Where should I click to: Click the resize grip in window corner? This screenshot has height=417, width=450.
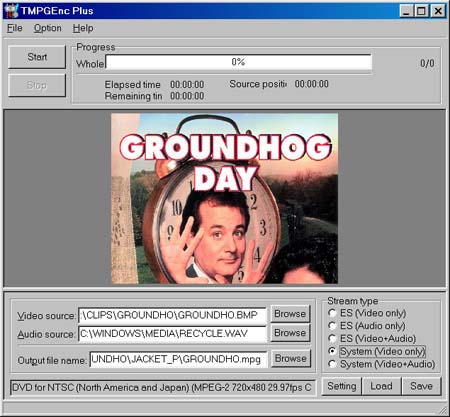pyautogui.click(x=443, y=409)
